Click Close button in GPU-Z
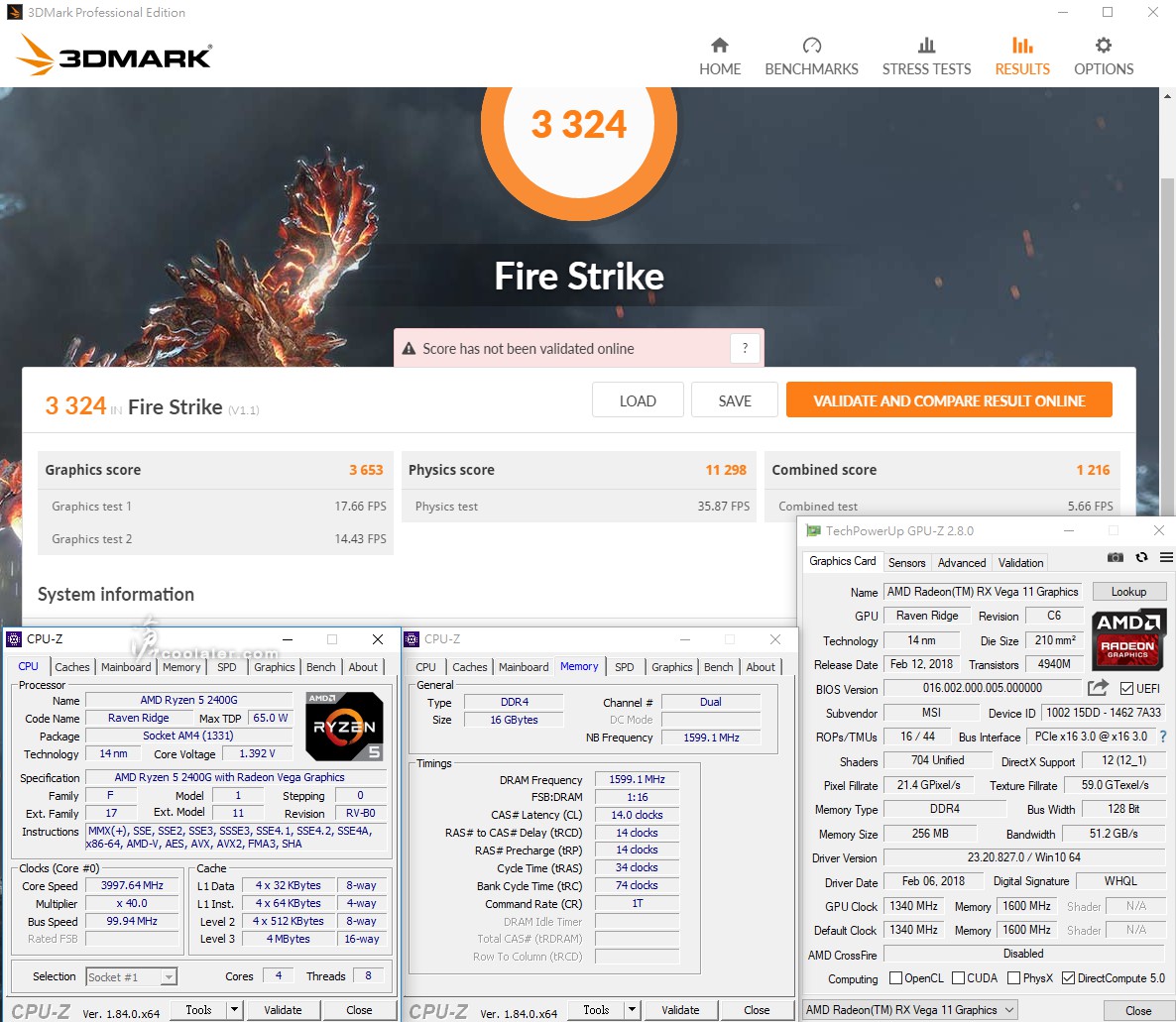 (x=1137, y=1011)
